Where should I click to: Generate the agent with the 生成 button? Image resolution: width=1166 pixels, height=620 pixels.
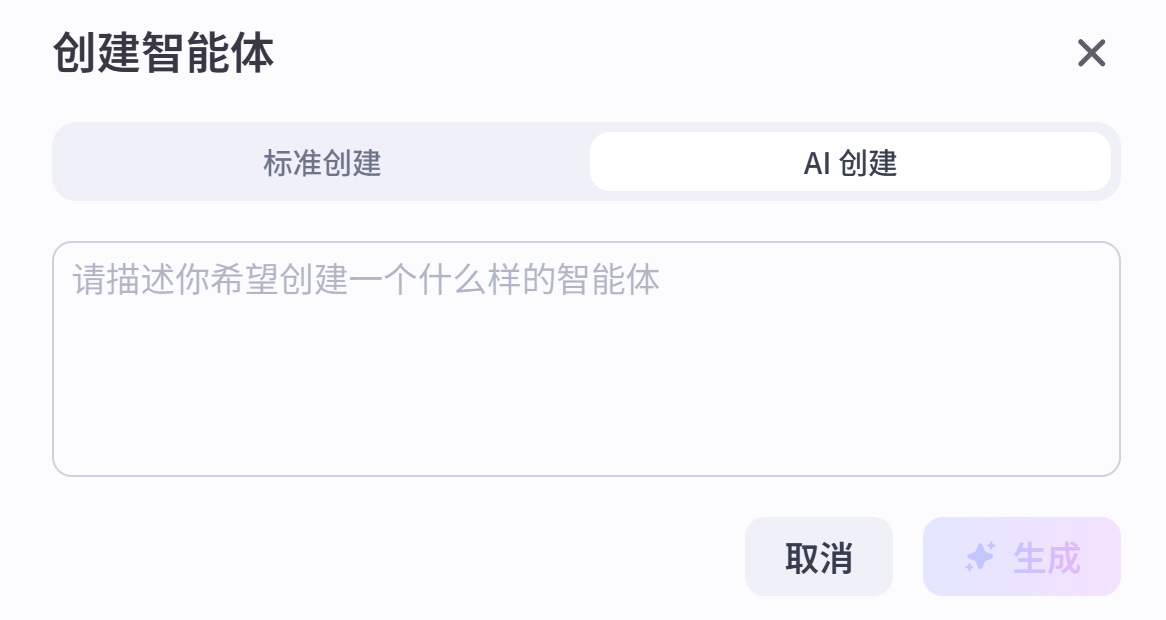[x=1021, y=557]
